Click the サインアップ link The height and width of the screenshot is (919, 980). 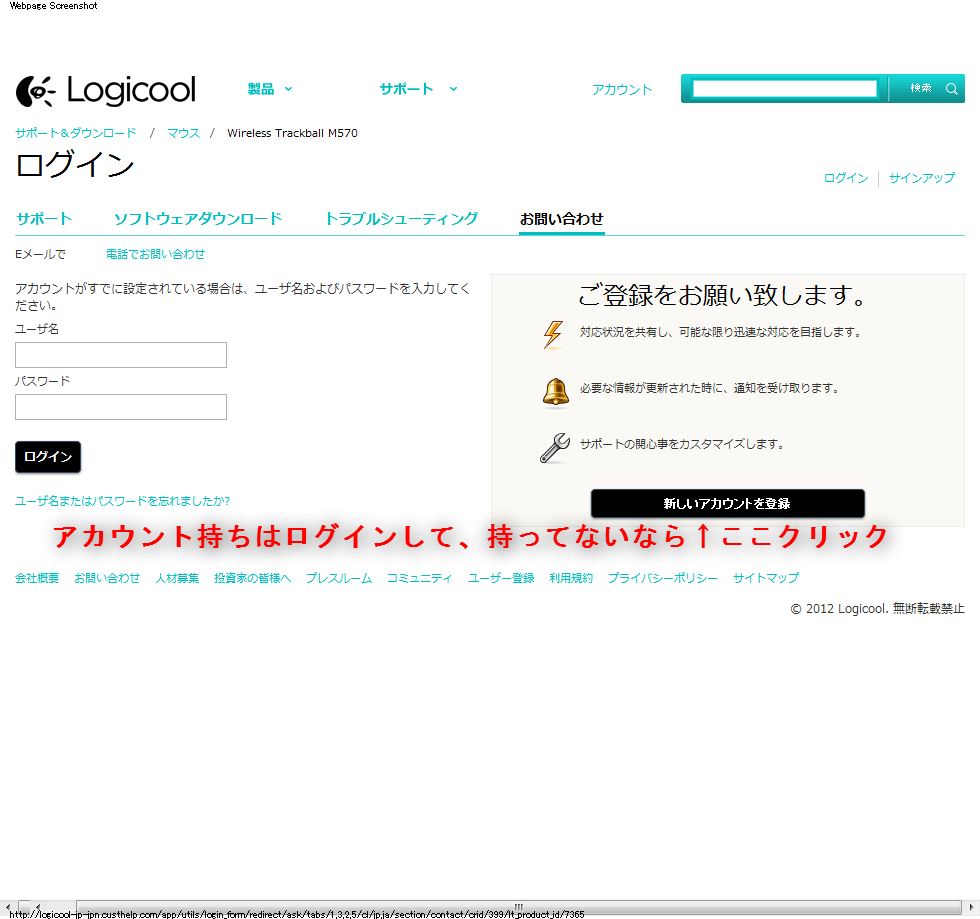tap(922, 178)
